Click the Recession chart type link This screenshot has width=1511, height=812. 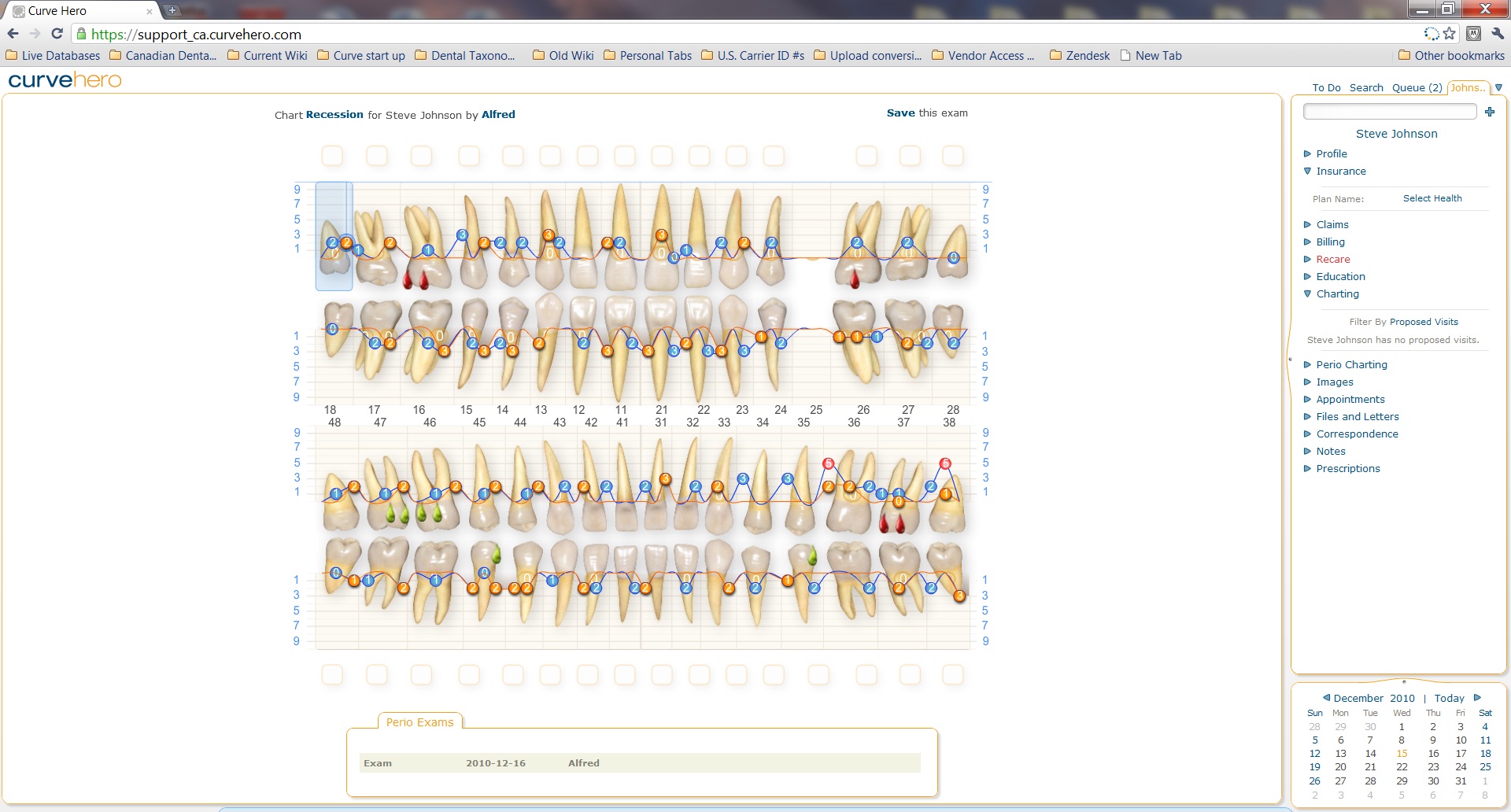[x=334, y=115]
